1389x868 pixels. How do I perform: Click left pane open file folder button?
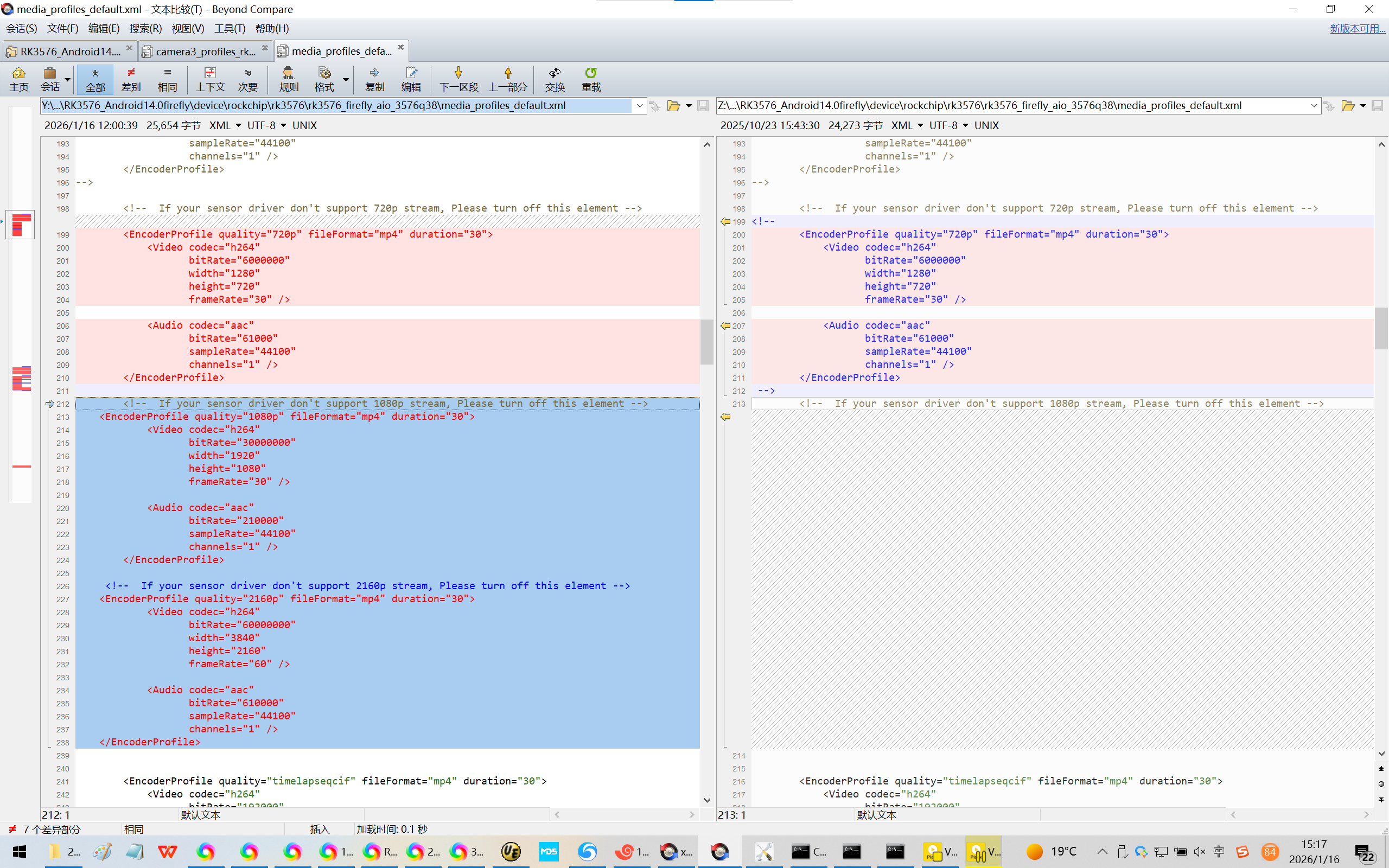673,106
